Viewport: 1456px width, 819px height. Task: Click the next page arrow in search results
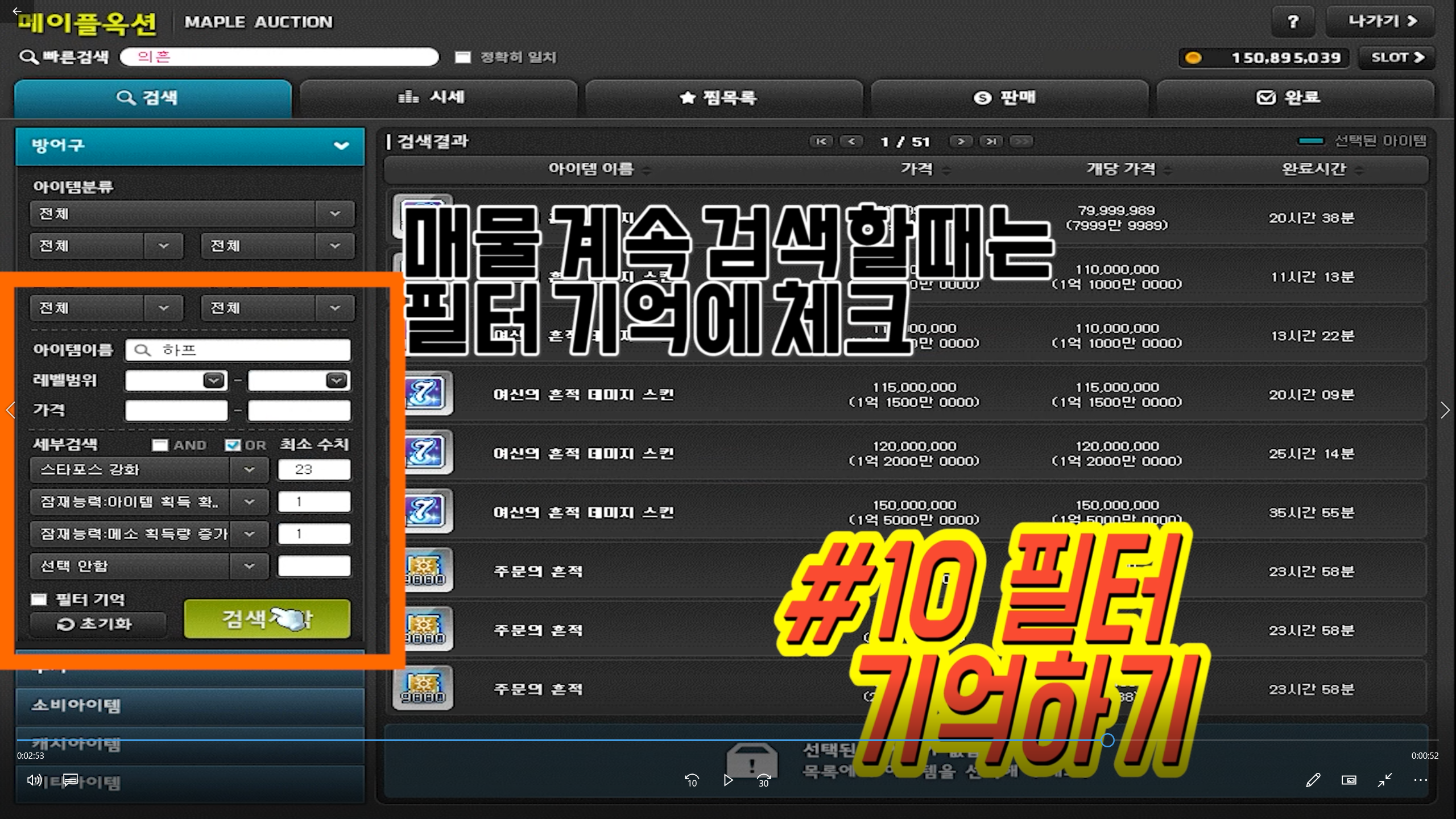tap(961, 142)
